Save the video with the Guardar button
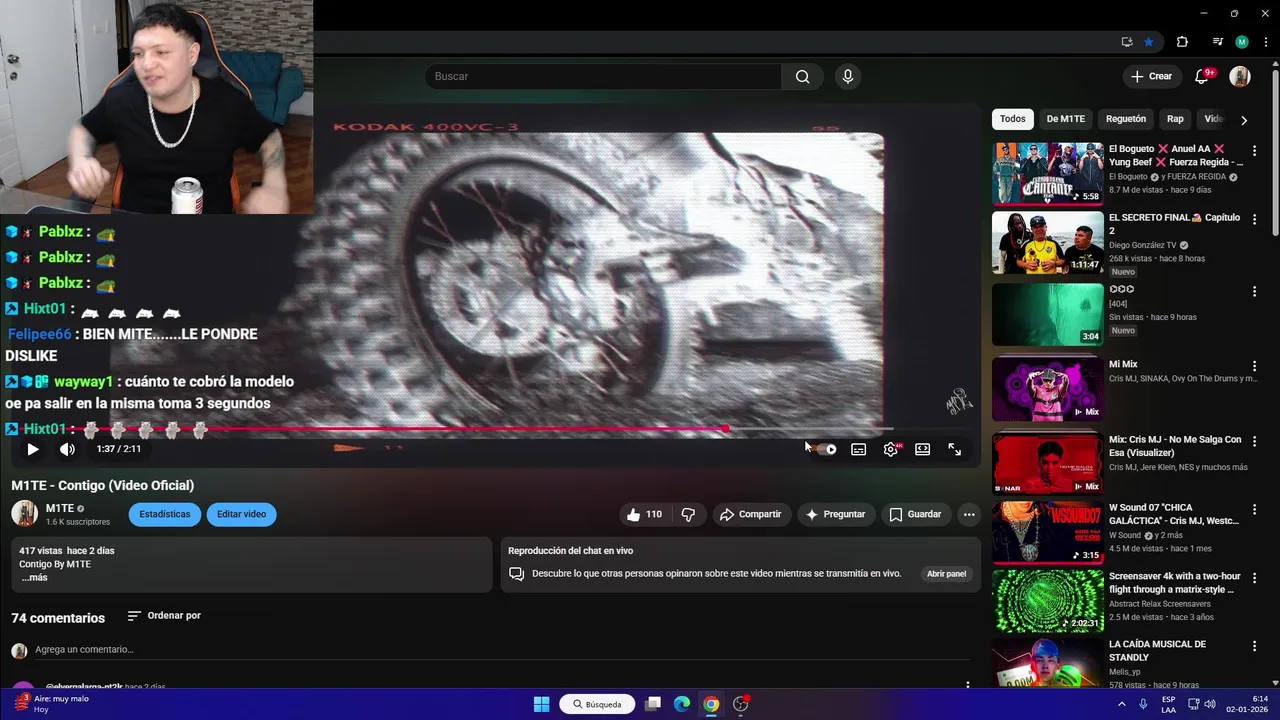This screenshot has height=720, width=1280. click(x=915, y=514)
